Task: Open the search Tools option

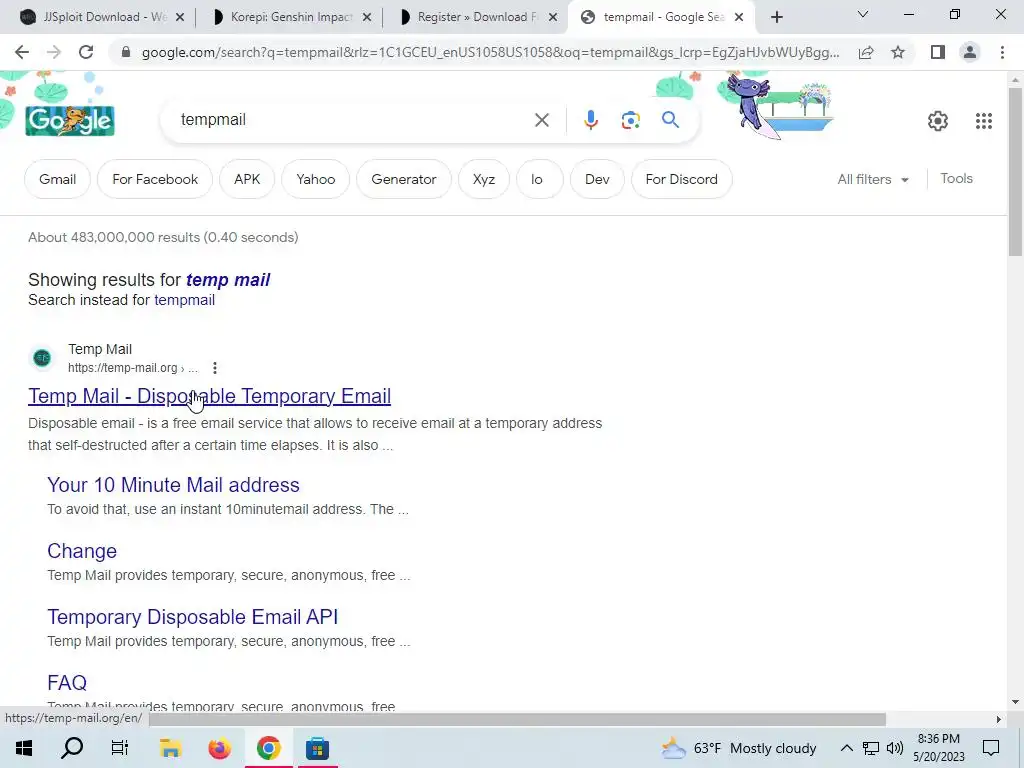Action: pos(956,178)
